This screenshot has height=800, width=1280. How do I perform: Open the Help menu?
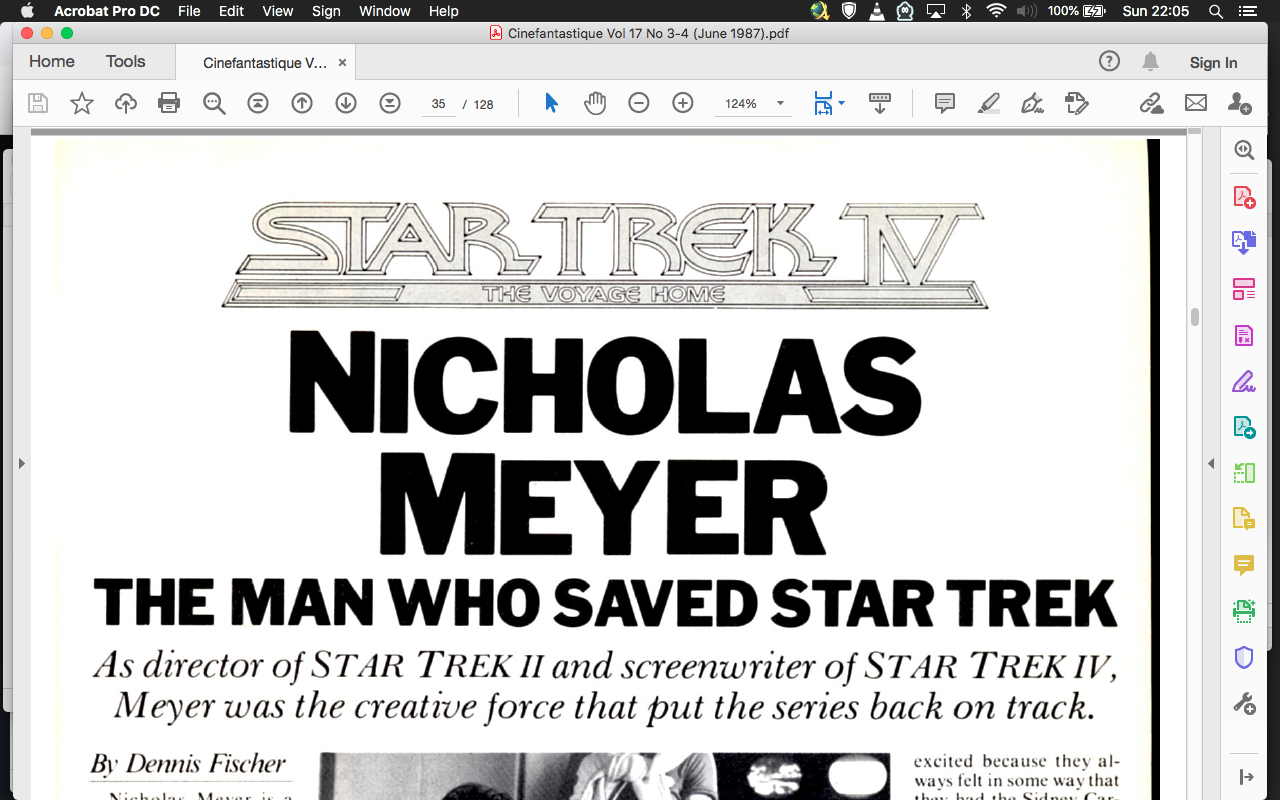click(x=443, y=11)
